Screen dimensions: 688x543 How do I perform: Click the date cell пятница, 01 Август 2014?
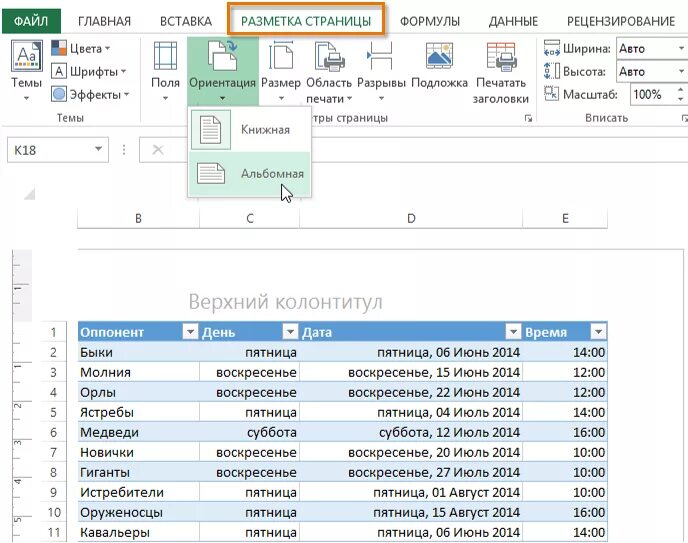pyautogui.click(x=411, y=493)
